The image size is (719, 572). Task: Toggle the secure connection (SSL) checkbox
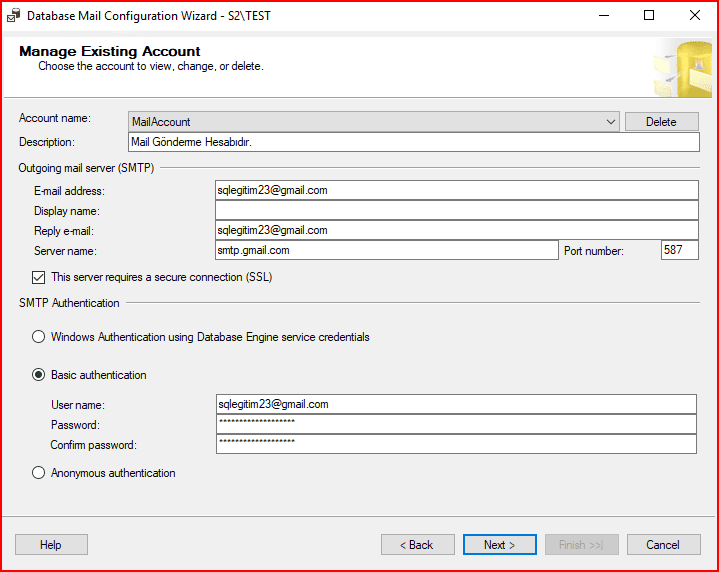[x=39, y=277]
